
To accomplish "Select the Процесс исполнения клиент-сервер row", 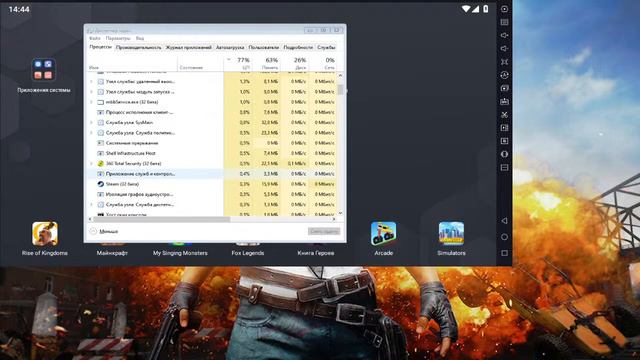I will 212,112.
